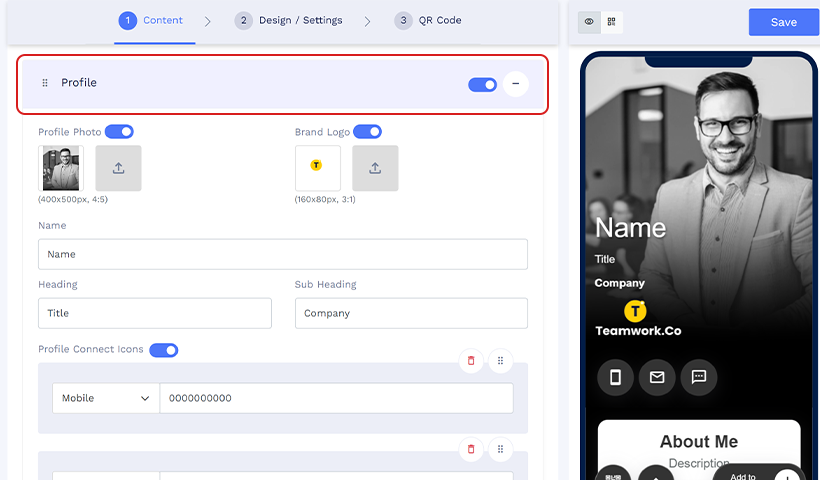Image resolution: width=820 pixels, height=480 pixels.
Task: Turn off Profile Connect Icons toggle
Action: tap(164, 350)
